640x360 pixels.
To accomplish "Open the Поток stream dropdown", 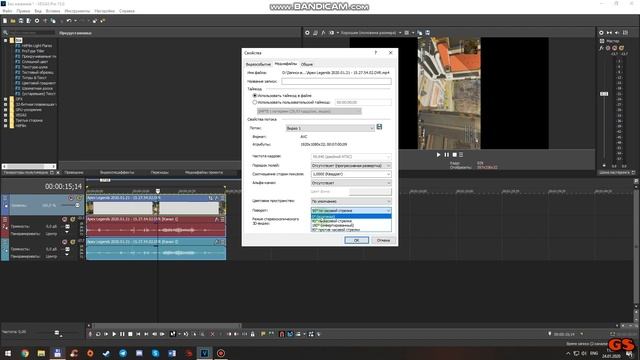I will click(x=330, y=128).
